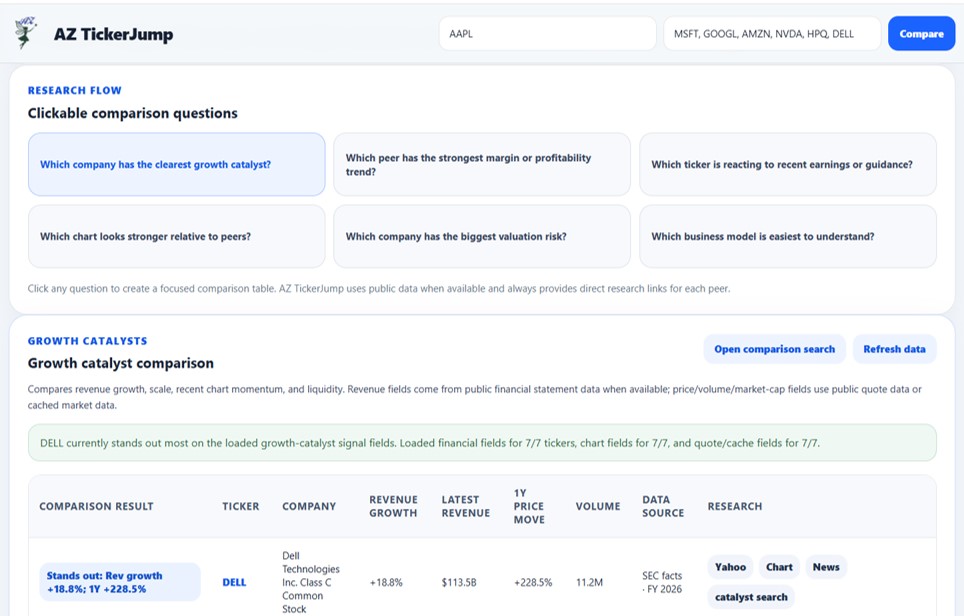This screenshot has width=964, height=616.
Task: Click the Latest Revenue column header
Action: pos(466,506)
